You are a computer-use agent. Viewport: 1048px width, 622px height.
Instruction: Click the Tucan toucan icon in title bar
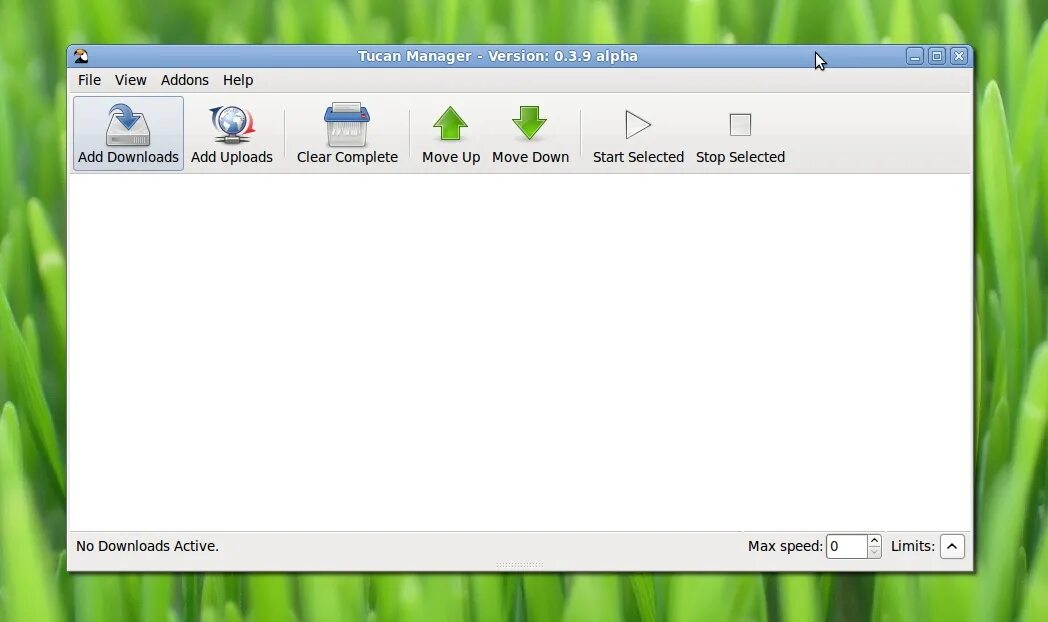[81, 56]
